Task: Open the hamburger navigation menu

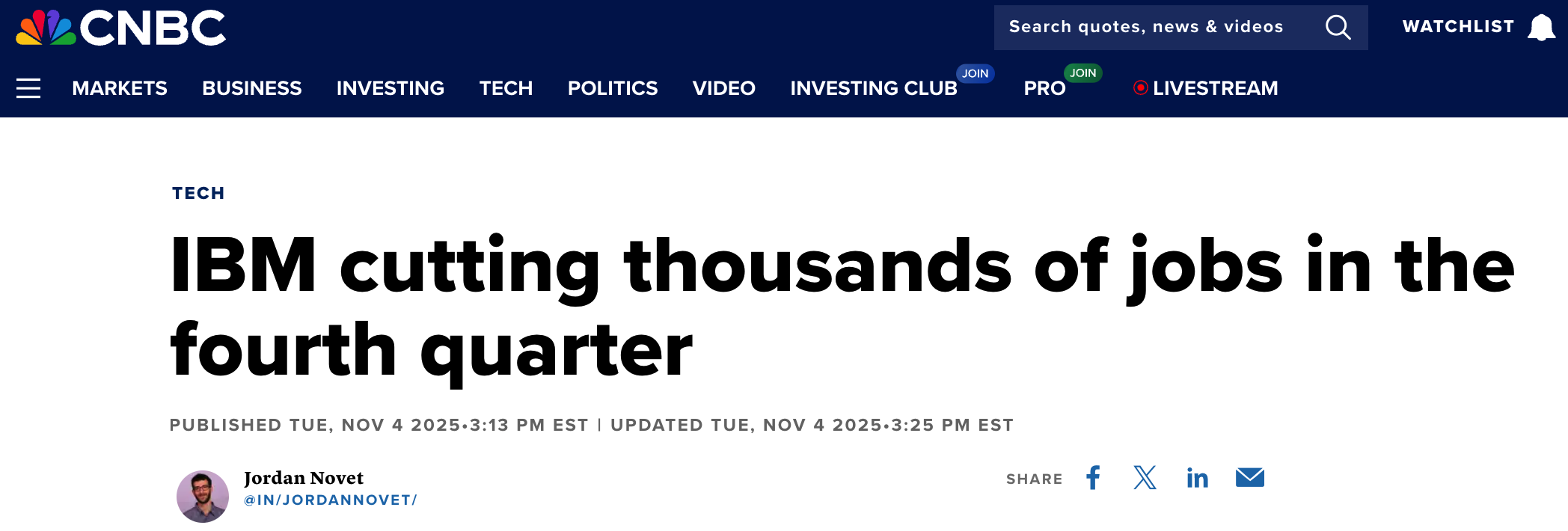Action: pyautogui.click(x=28, y=88)
